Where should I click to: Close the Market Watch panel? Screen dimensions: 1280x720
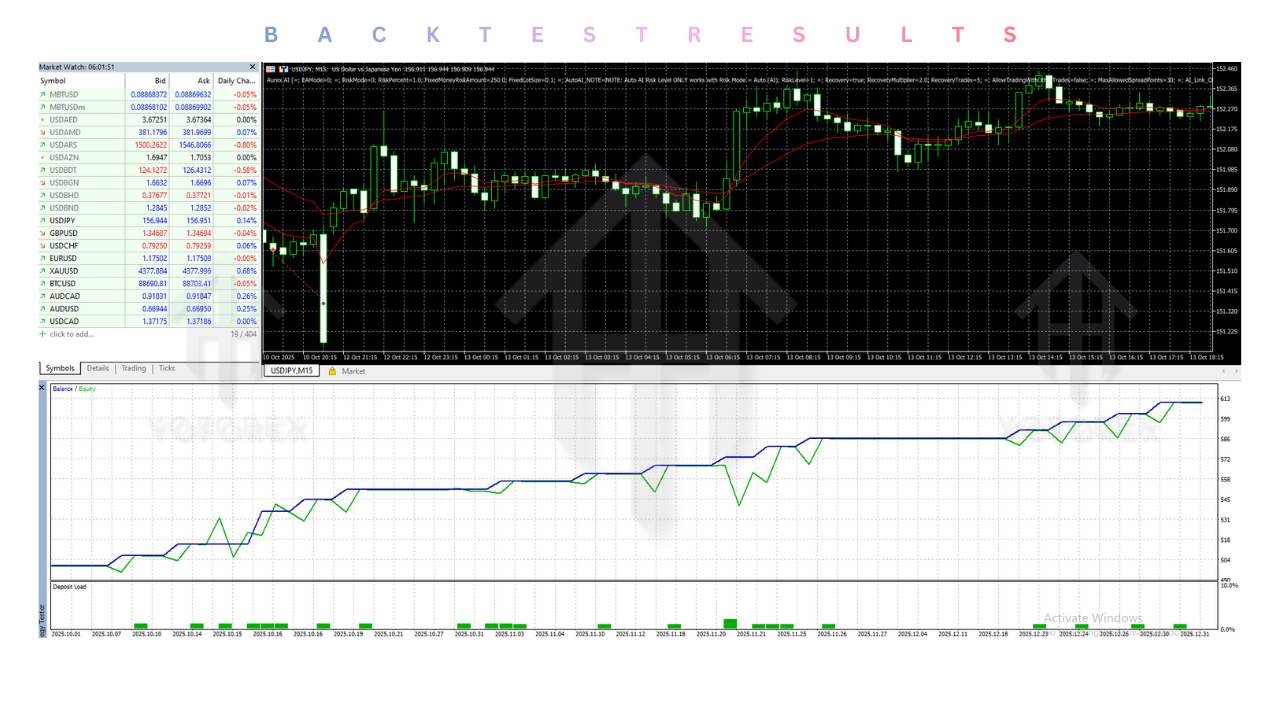point(252,67)
